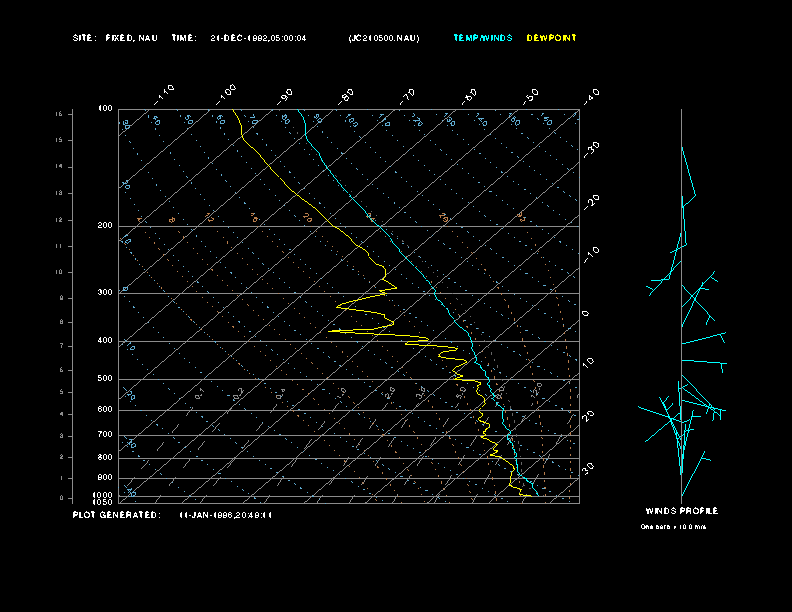Click the -20 temperature label on right axis
This screenshot has height=612, width=792.
[591, 202]
